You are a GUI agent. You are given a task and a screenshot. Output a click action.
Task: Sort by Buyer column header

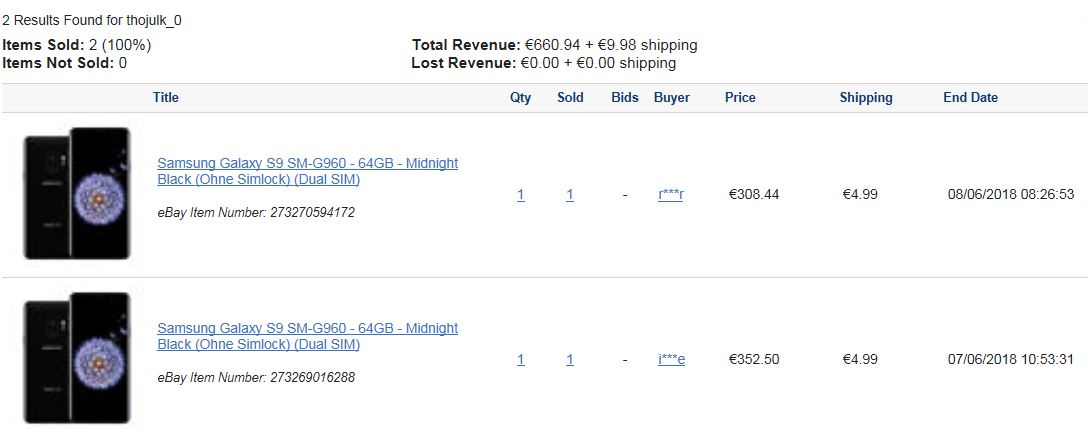672,98
